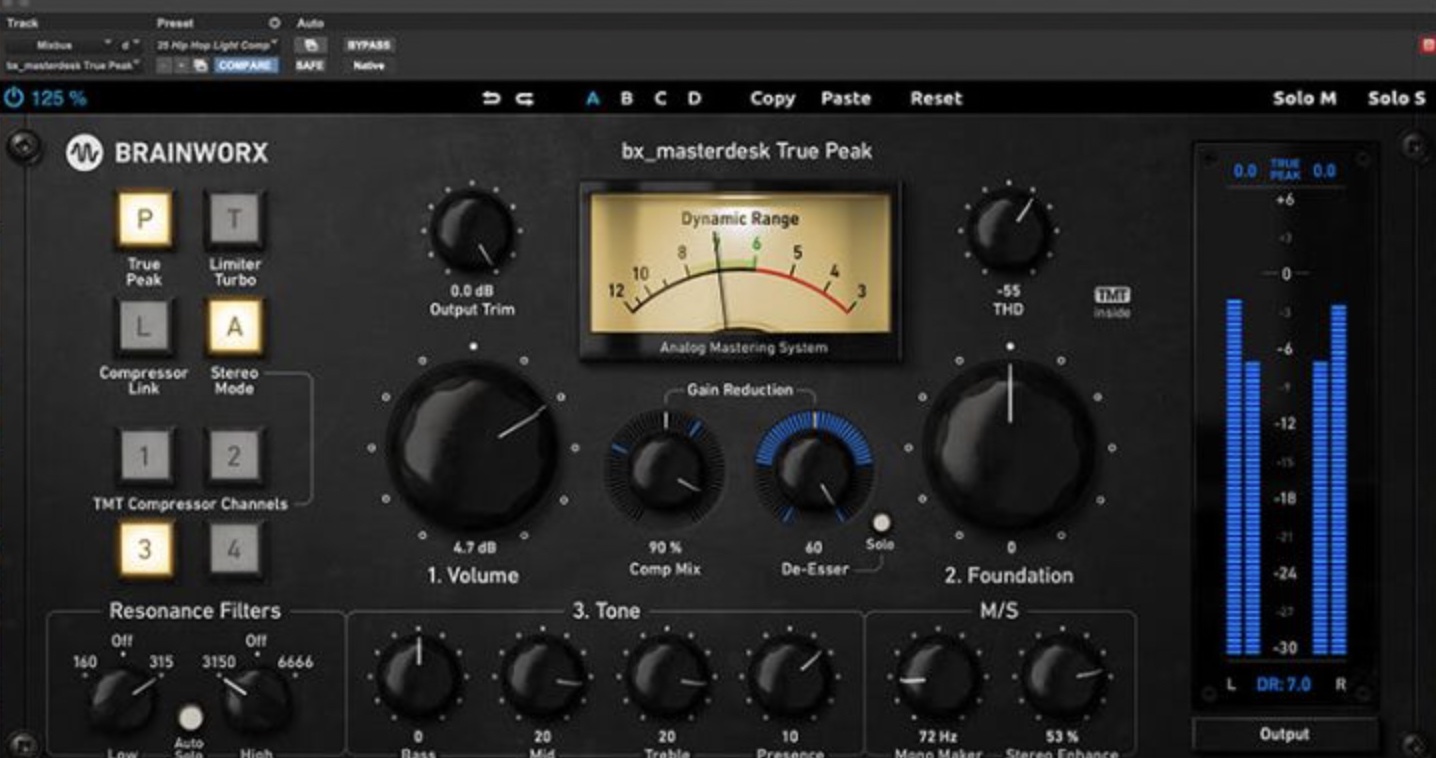Screen dimensions: 1436x758
Task: Click the Reset button
Action: (936, 98)
